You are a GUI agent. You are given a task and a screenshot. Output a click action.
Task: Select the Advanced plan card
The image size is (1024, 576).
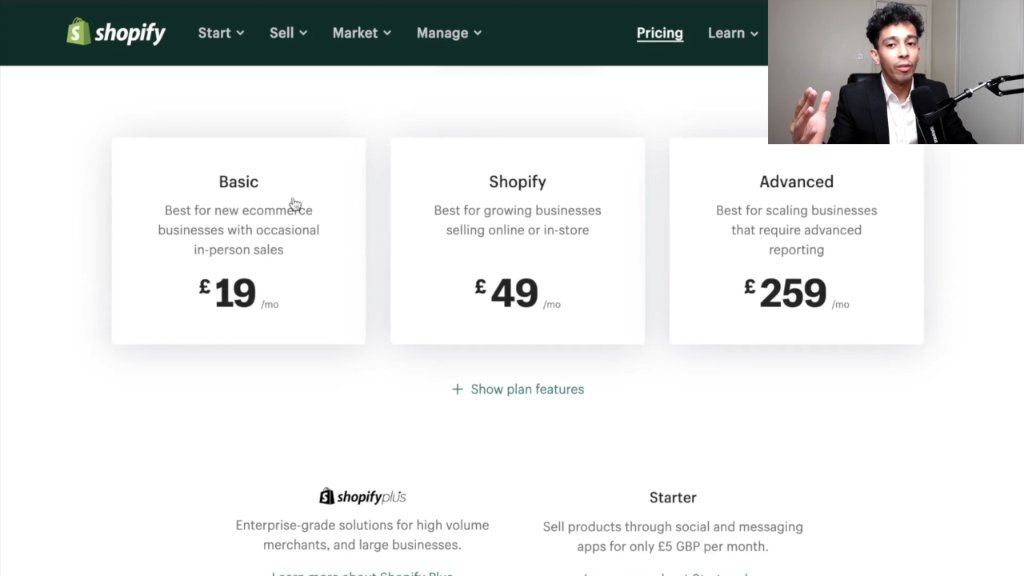tap(796, 240)
